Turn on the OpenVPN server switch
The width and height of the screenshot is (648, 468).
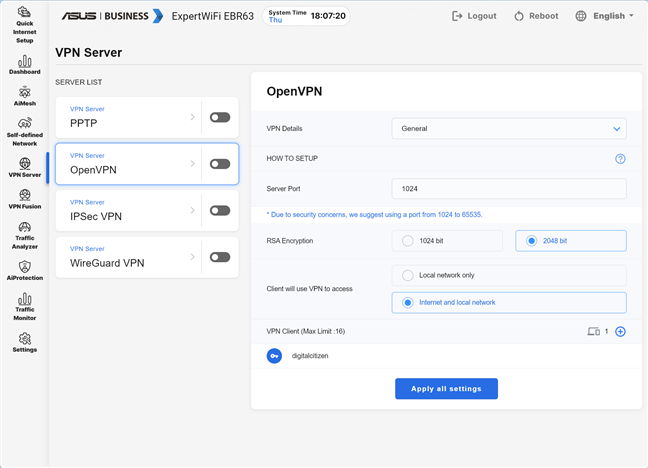click(x=220, y=164)
